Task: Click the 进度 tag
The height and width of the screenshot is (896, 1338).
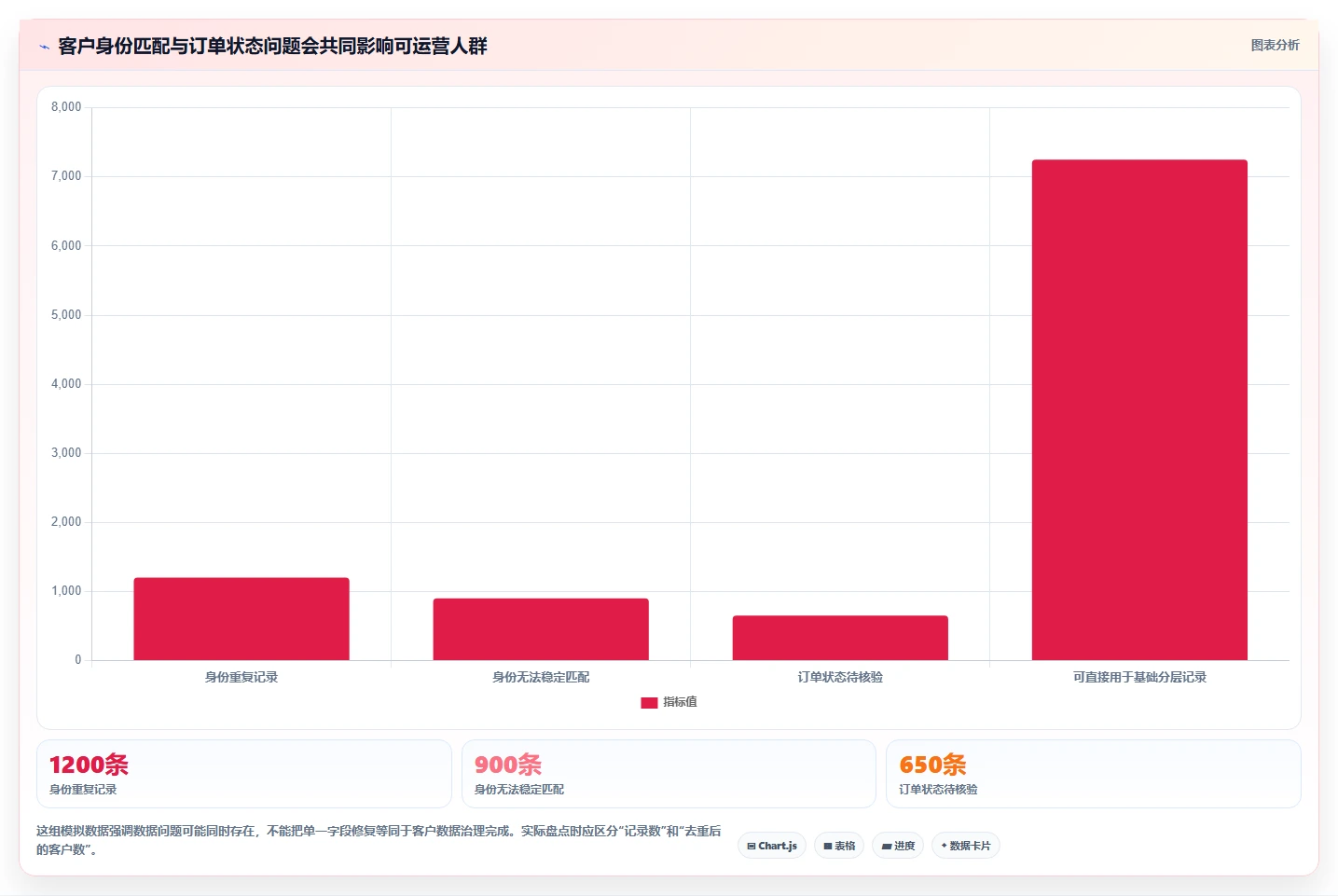Action: 898,846
